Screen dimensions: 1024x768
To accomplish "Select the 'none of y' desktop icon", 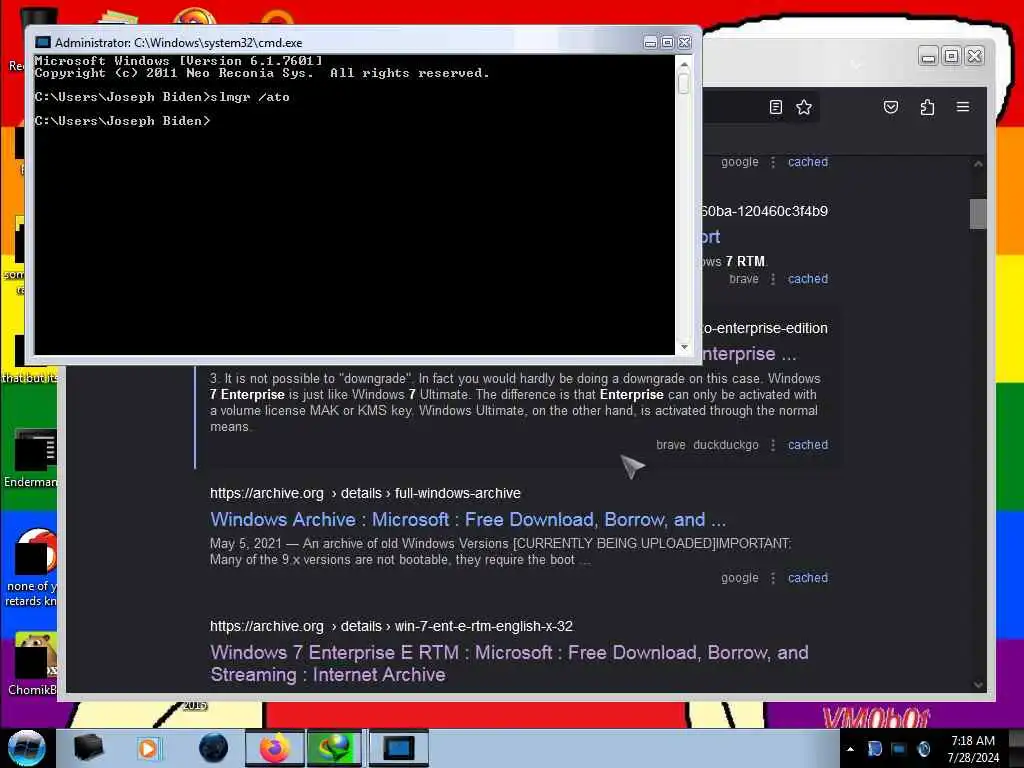I will [31, 567].
